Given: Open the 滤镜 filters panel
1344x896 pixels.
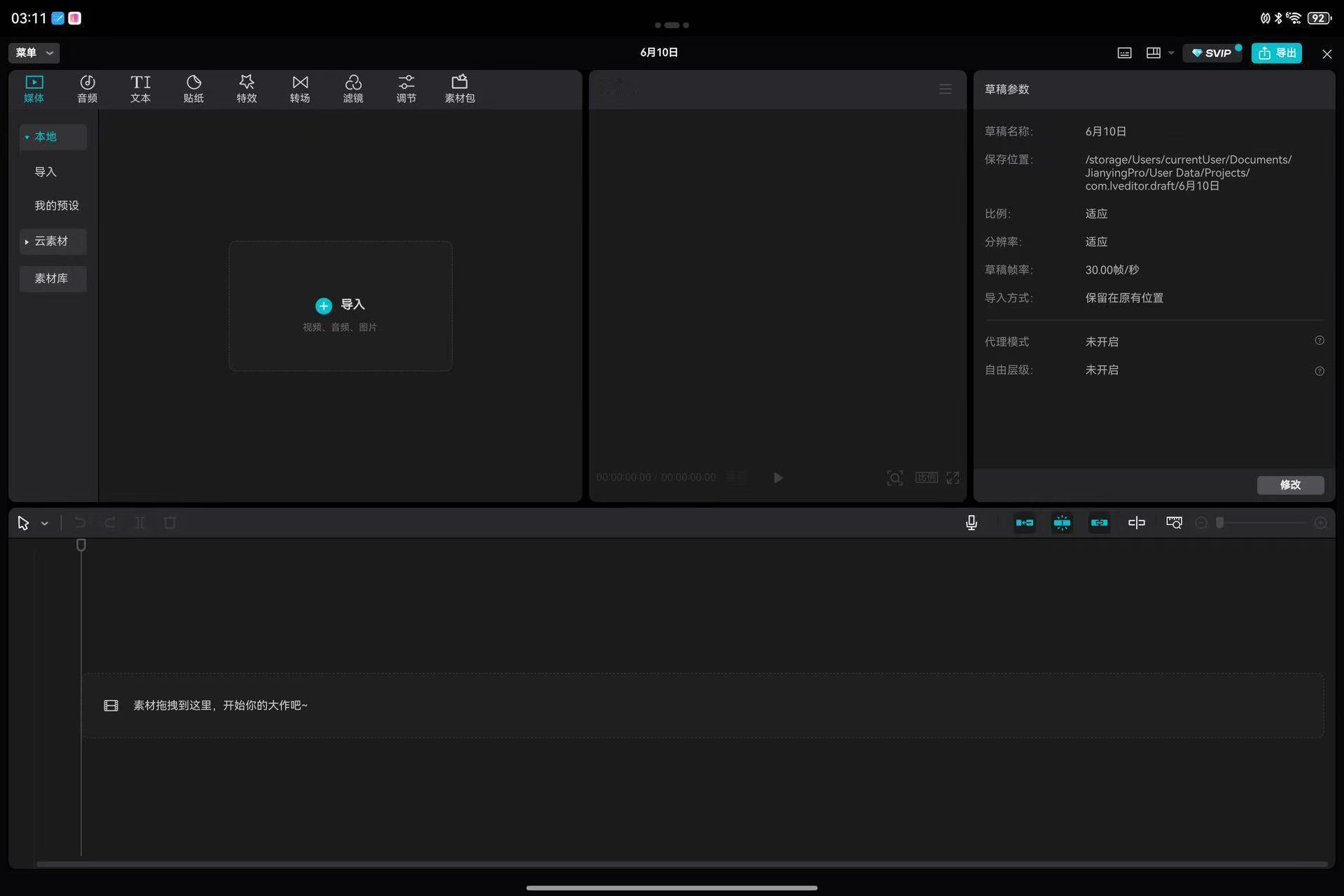Looking at the screenshot, I should 353,89.
